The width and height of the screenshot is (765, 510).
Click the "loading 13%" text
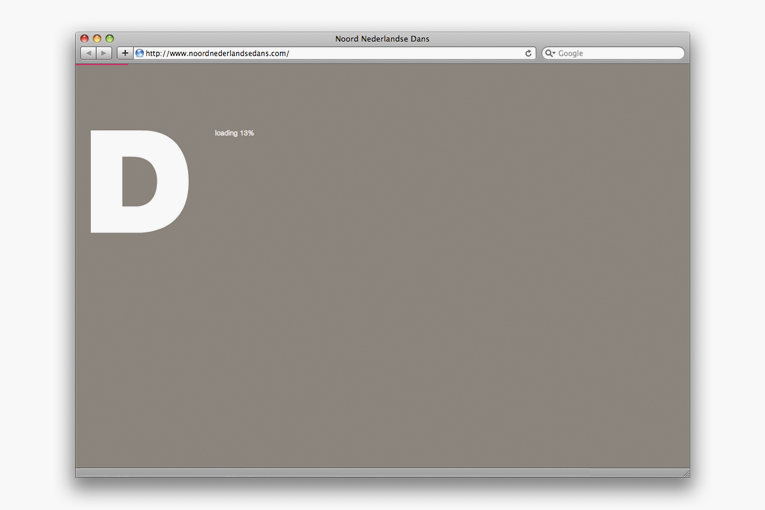[234, 133]
